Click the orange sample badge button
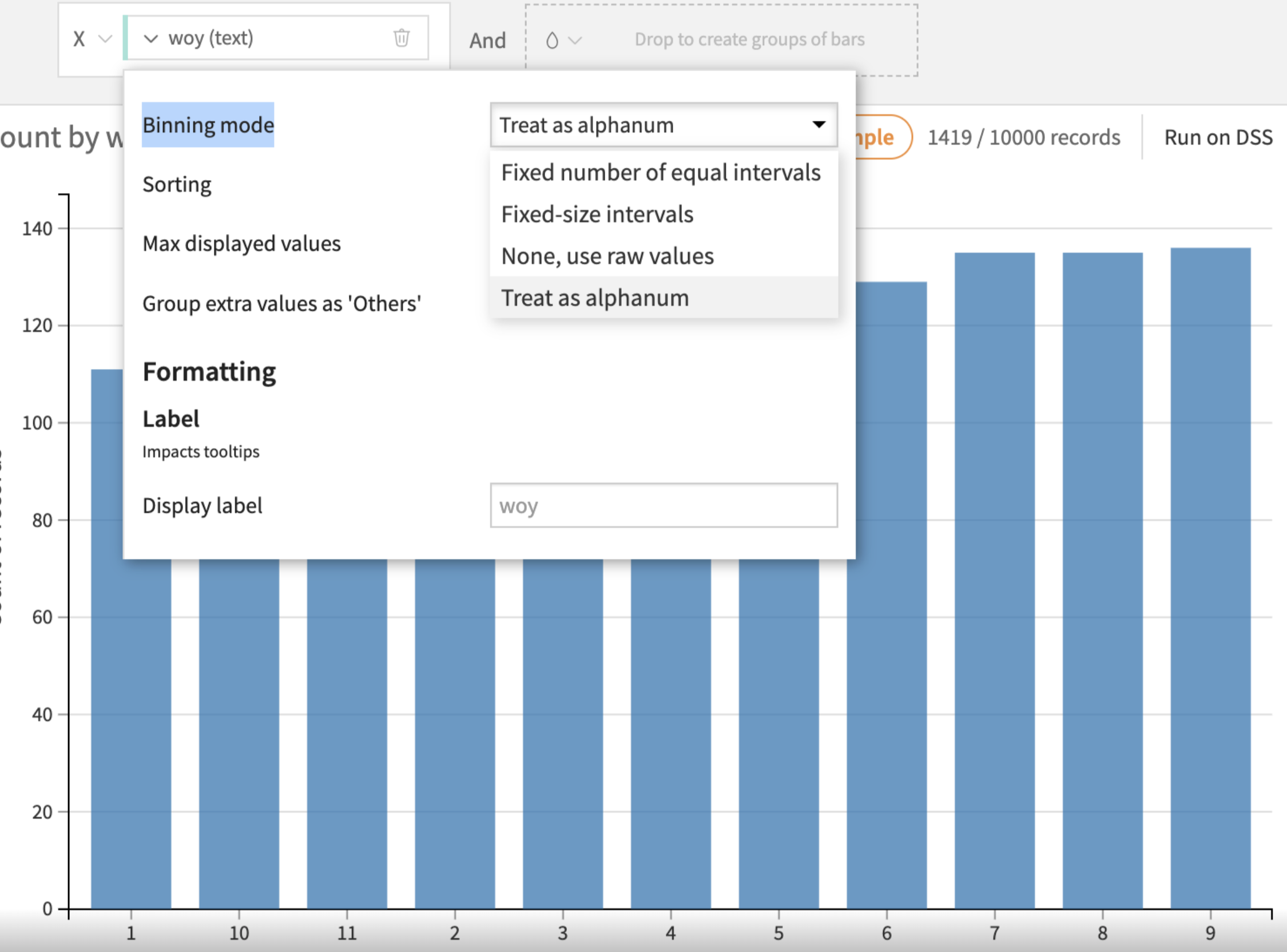 (x=881, y=137)
